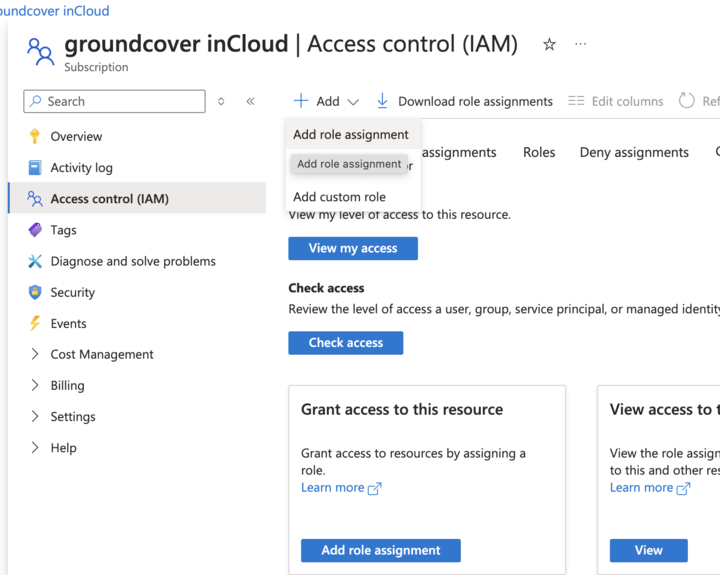Click the View my access button
This screenshot has width=720, height=575.
(353, 248)
